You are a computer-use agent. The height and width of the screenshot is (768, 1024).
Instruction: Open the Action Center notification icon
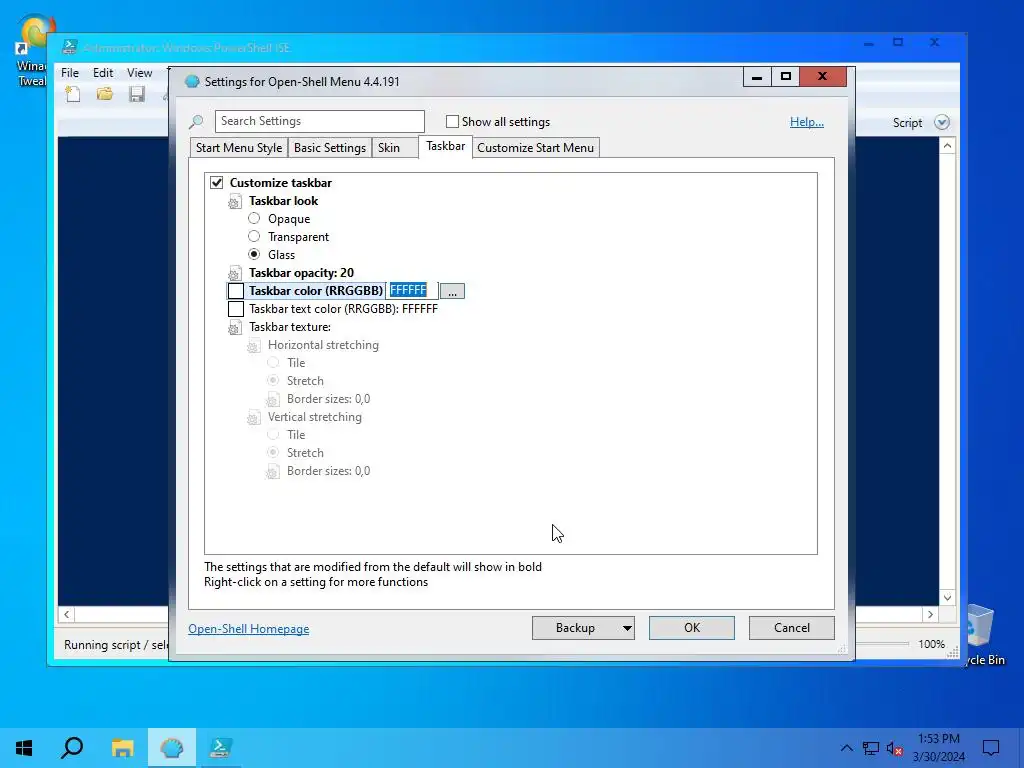coord(991,748)
